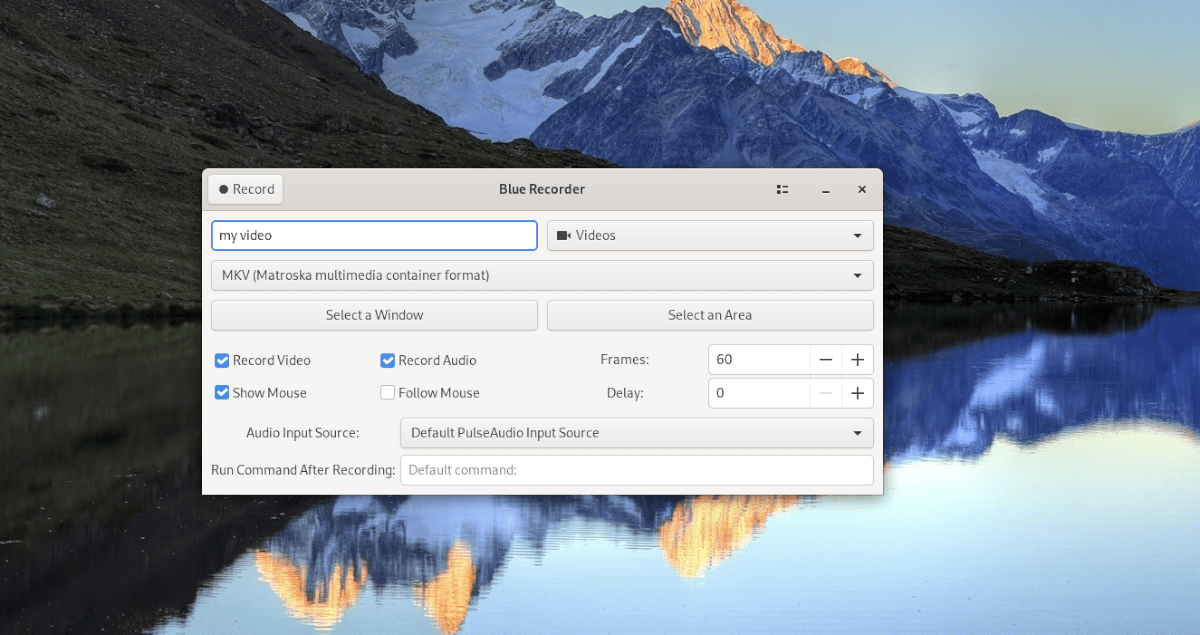
Task: Disable the Show Mouse checkbox
Action: coord(223,393)
